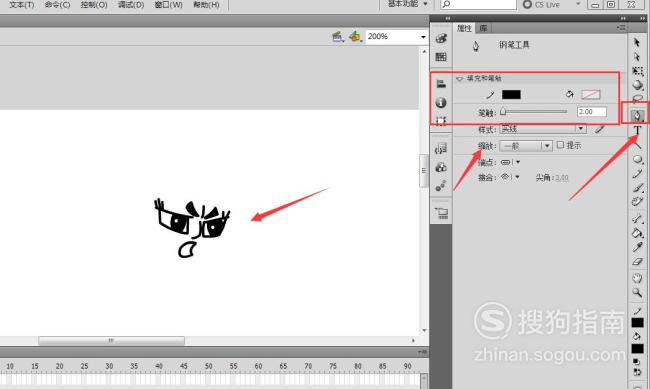Image resolution: width=650 pixels, height=389 pixels.
Task: Click the 笔触 stroke value field
Action: pyautogui.click(x=592, y=112)
